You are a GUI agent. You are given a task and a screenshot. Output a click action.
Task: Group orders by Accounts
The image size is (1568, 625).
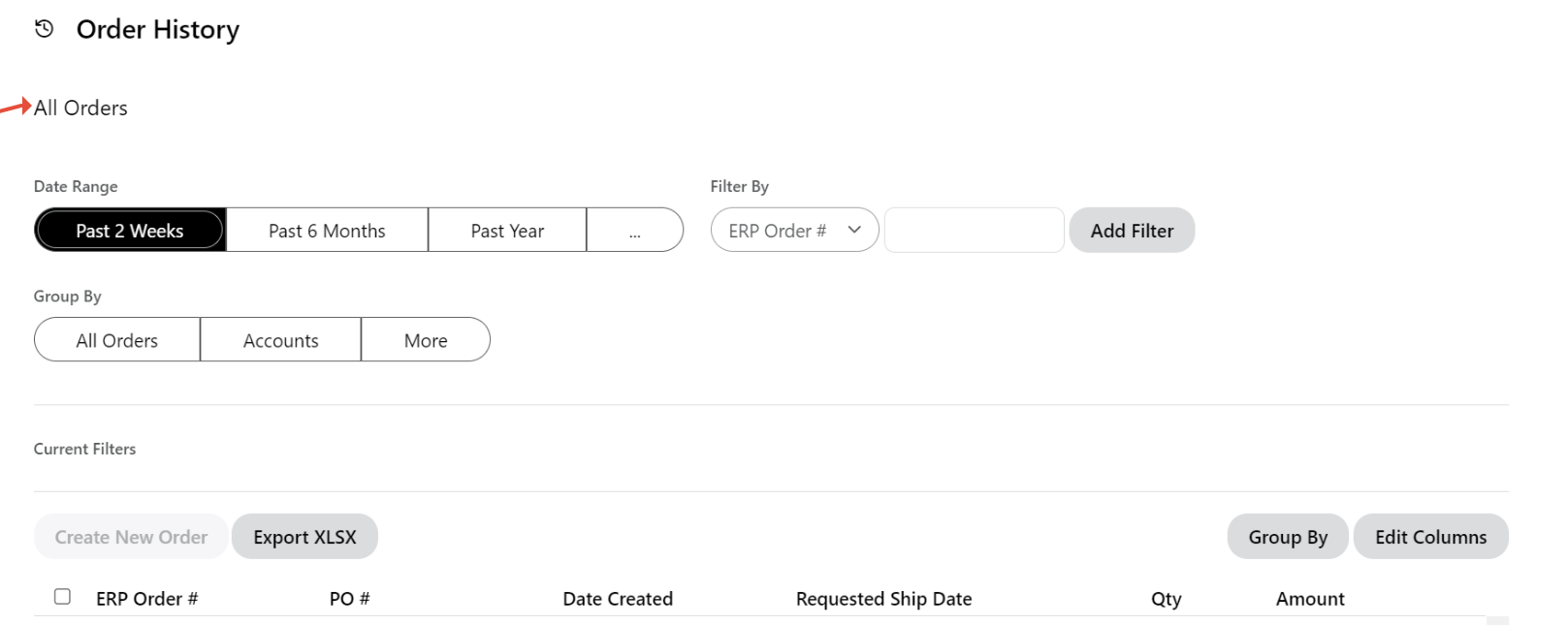coord(280,340)
